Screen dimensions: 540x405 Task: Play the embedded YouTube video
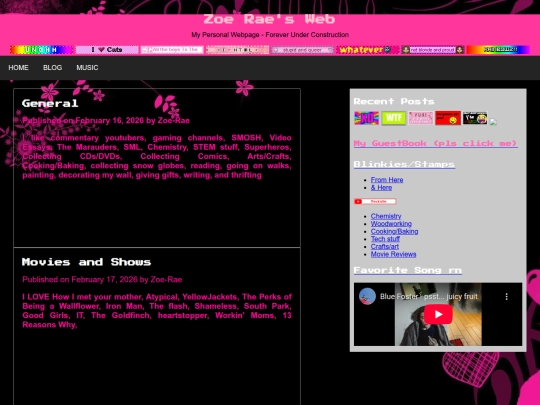pos(438,314)
